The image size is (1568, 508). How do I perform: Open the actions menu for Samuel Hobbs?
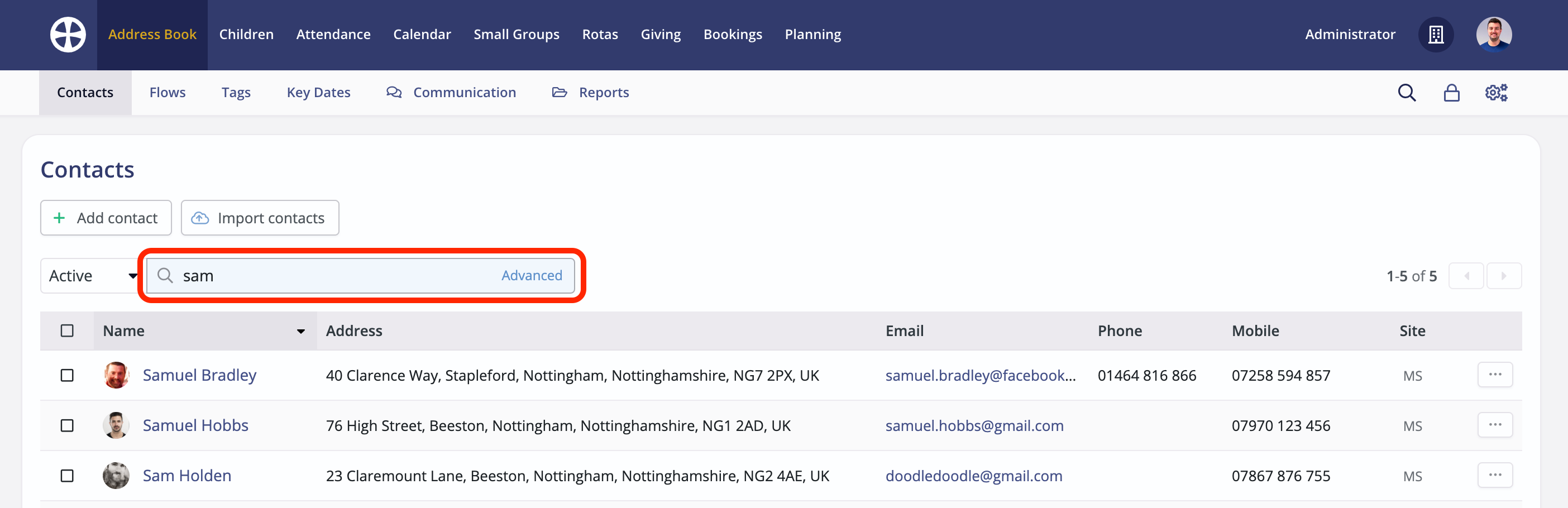point(1495,425)
